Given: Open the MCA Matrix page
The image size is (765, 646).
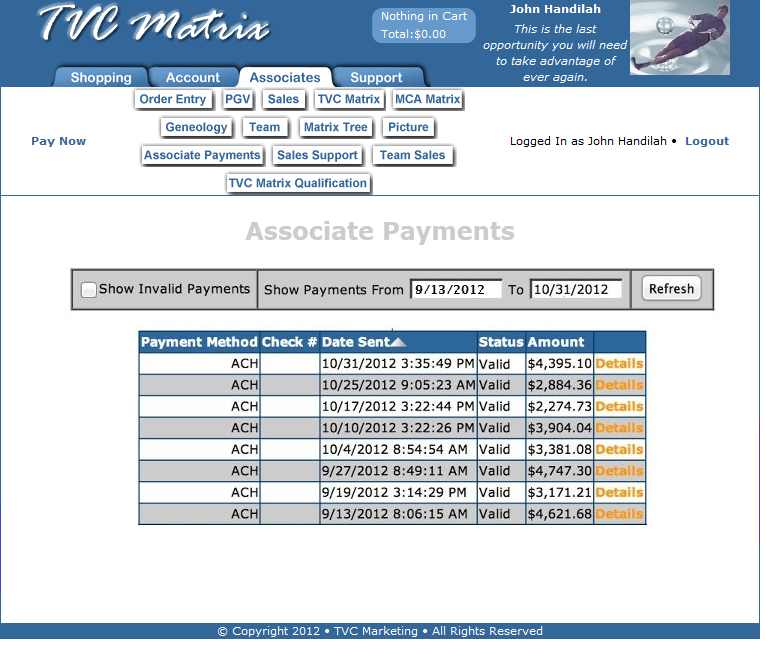Looking at the screenshot, I should pyautogui.click(x=427, y=99).
